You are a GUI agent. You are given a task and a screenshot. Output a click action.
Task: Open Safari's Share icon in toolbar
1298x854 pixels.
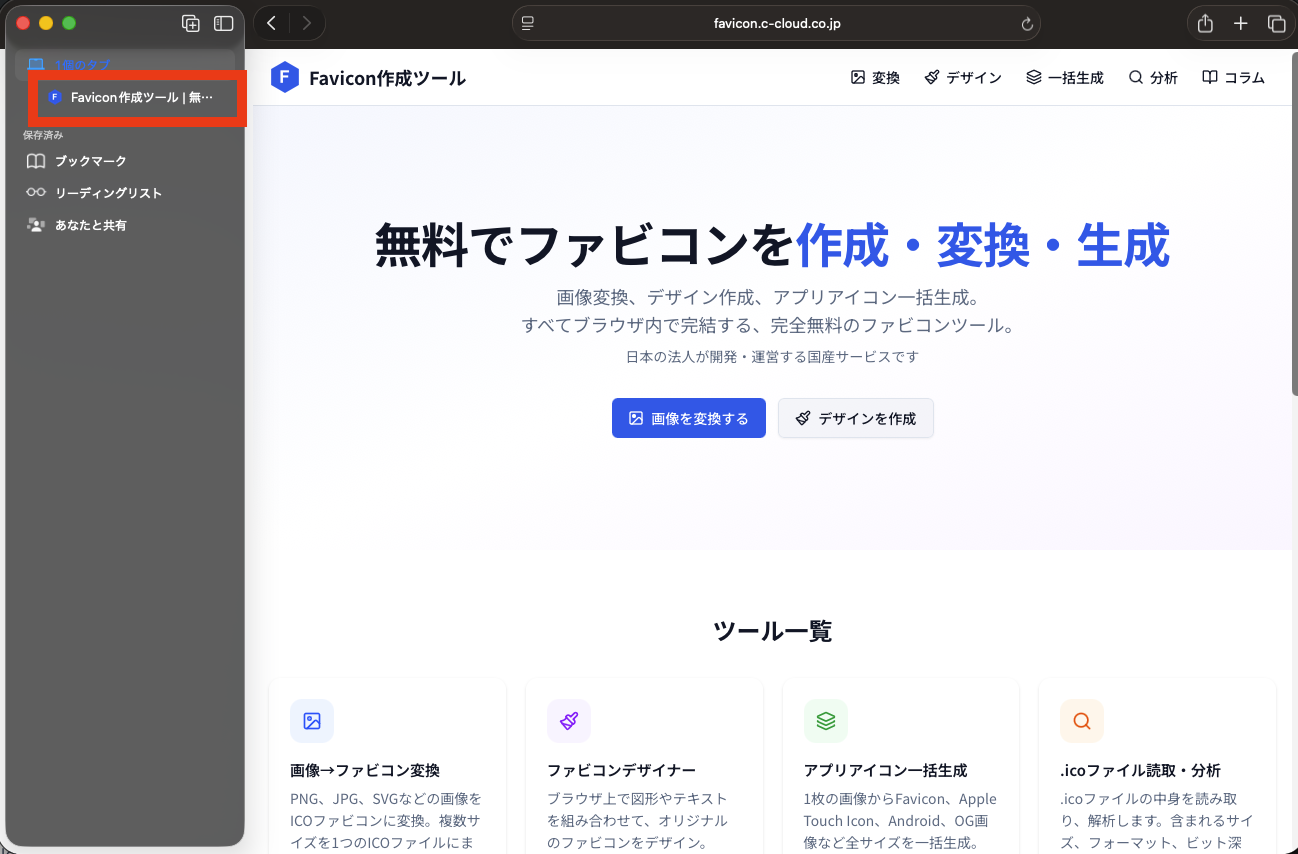(x=1205, y=23)
